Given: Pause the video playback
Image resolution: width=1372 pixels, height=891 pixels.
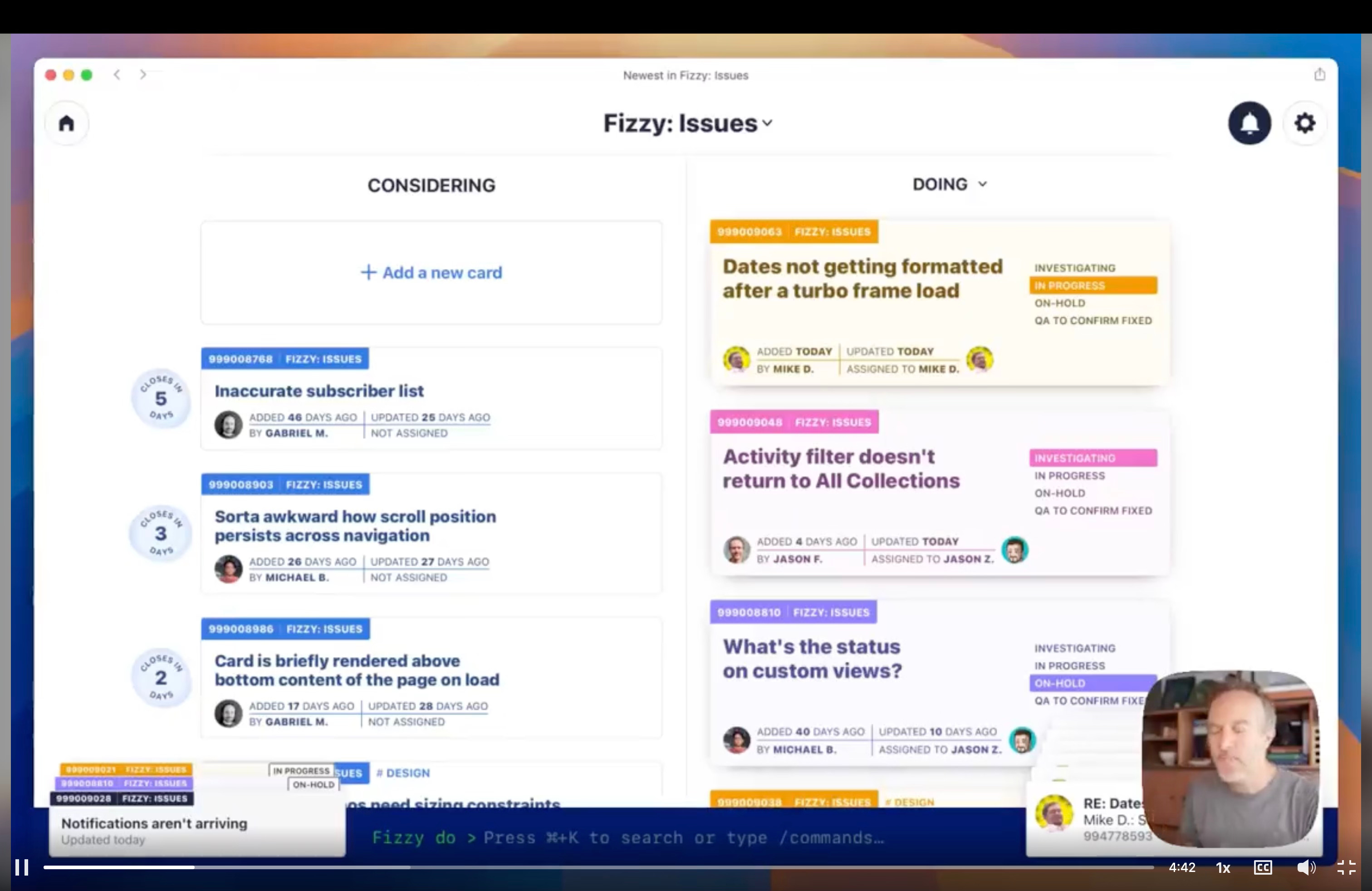Looking at the screenshot, I should (22, 867).
